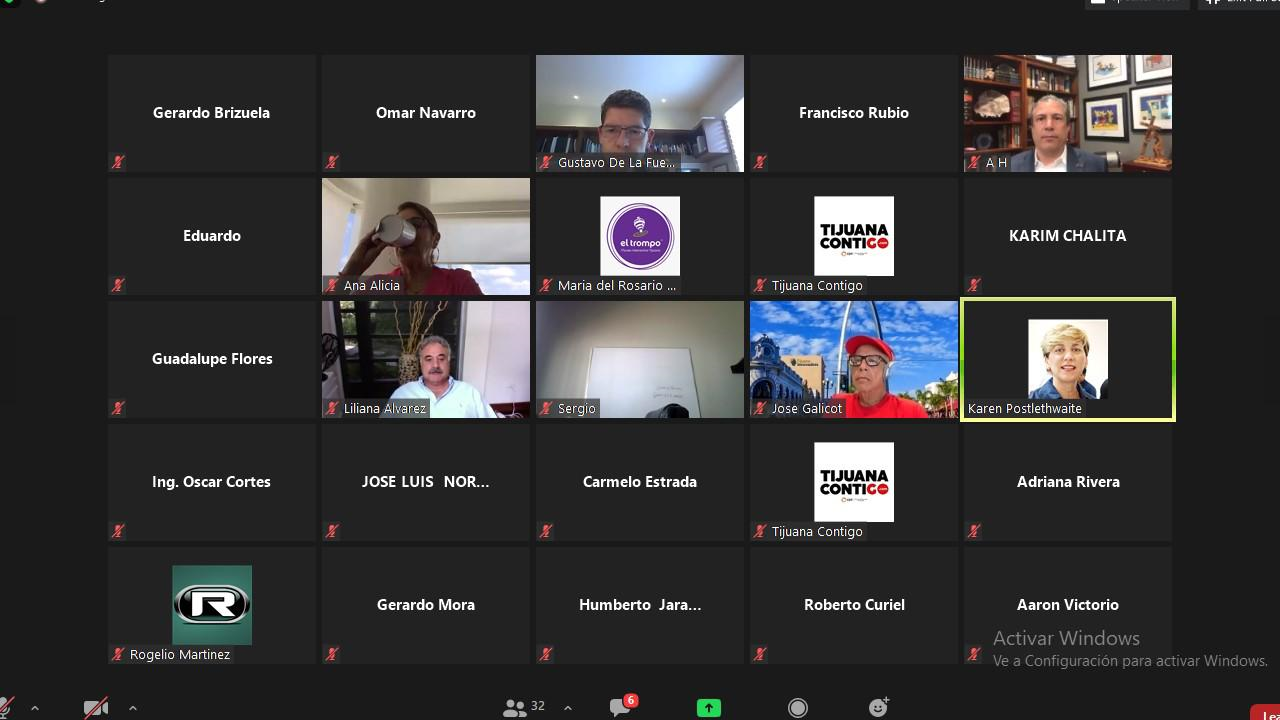Click muted mic icon on KARIM CHALITA tile
Screen dimensions: 1280x720
(x=974, y=285)
